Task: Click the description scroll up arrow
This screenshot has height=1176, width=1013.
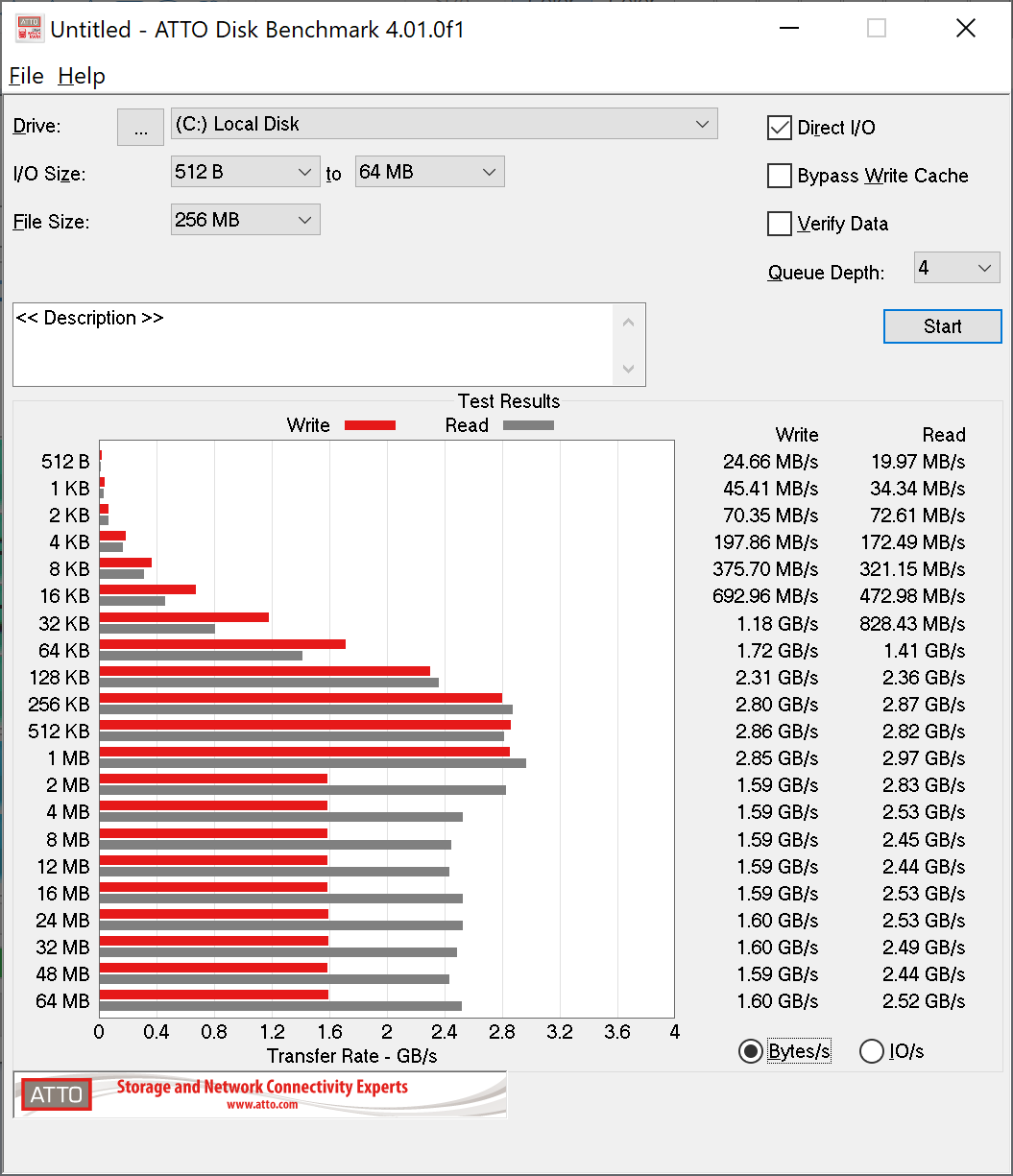Action: (629, 322)
